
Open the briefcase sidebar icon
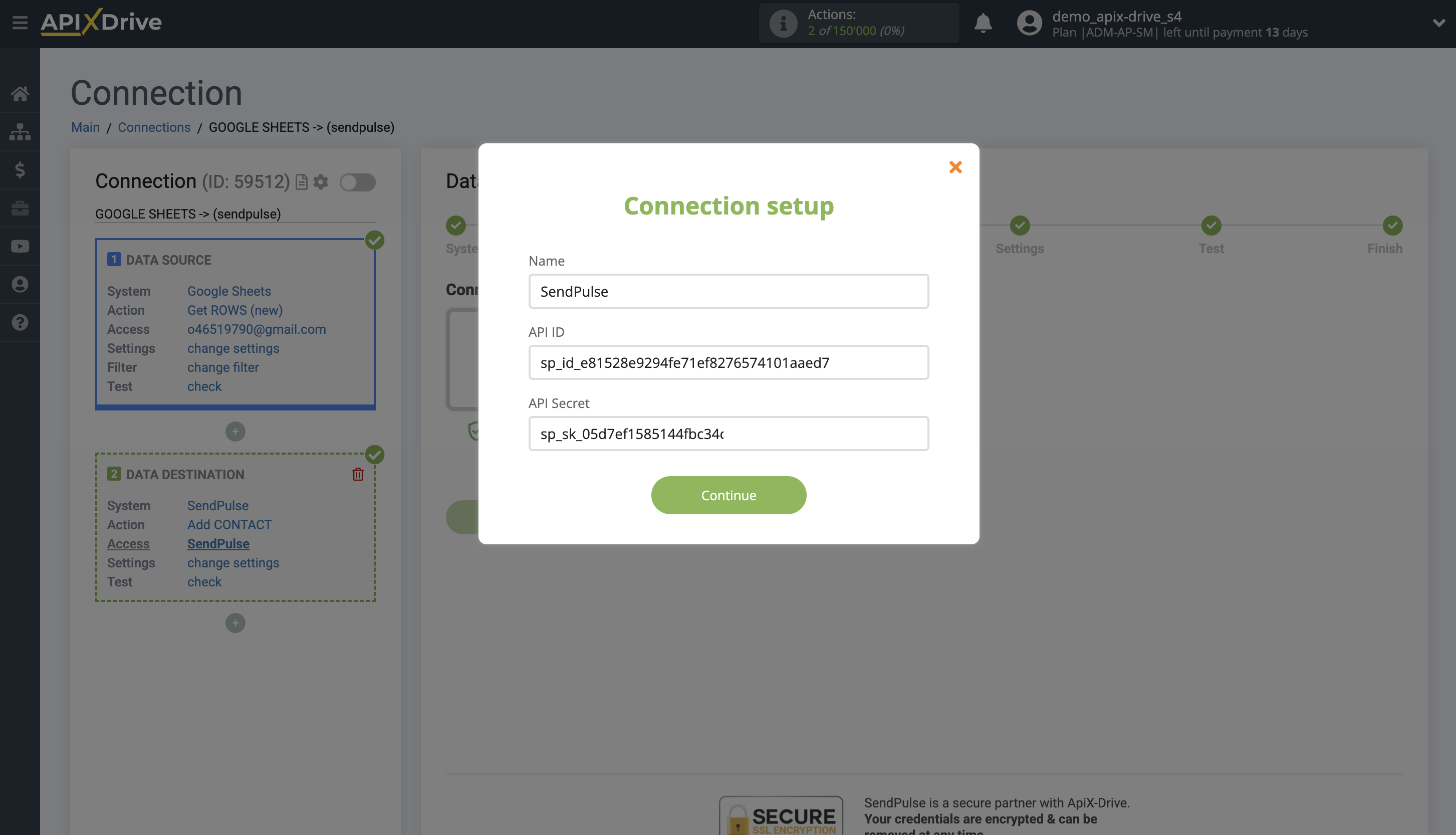tap(20, 208)
